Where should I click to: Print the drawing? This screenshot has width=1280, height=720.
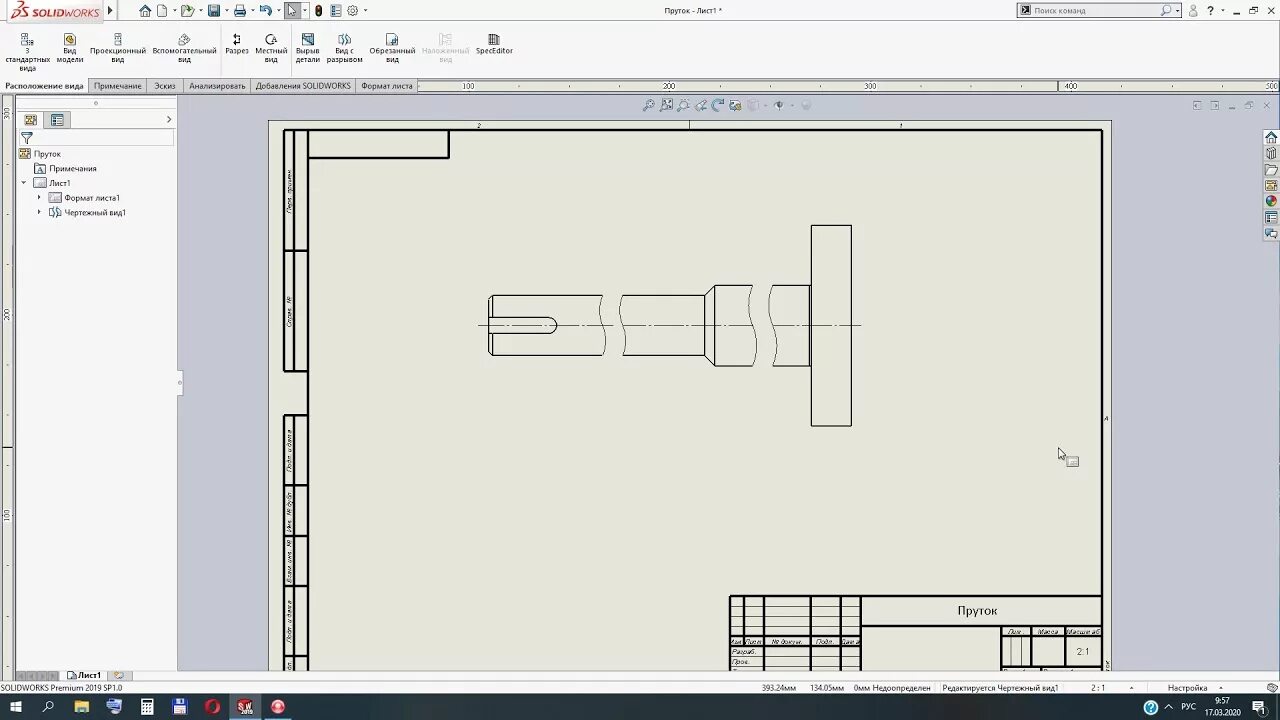(x=240, y=11)
